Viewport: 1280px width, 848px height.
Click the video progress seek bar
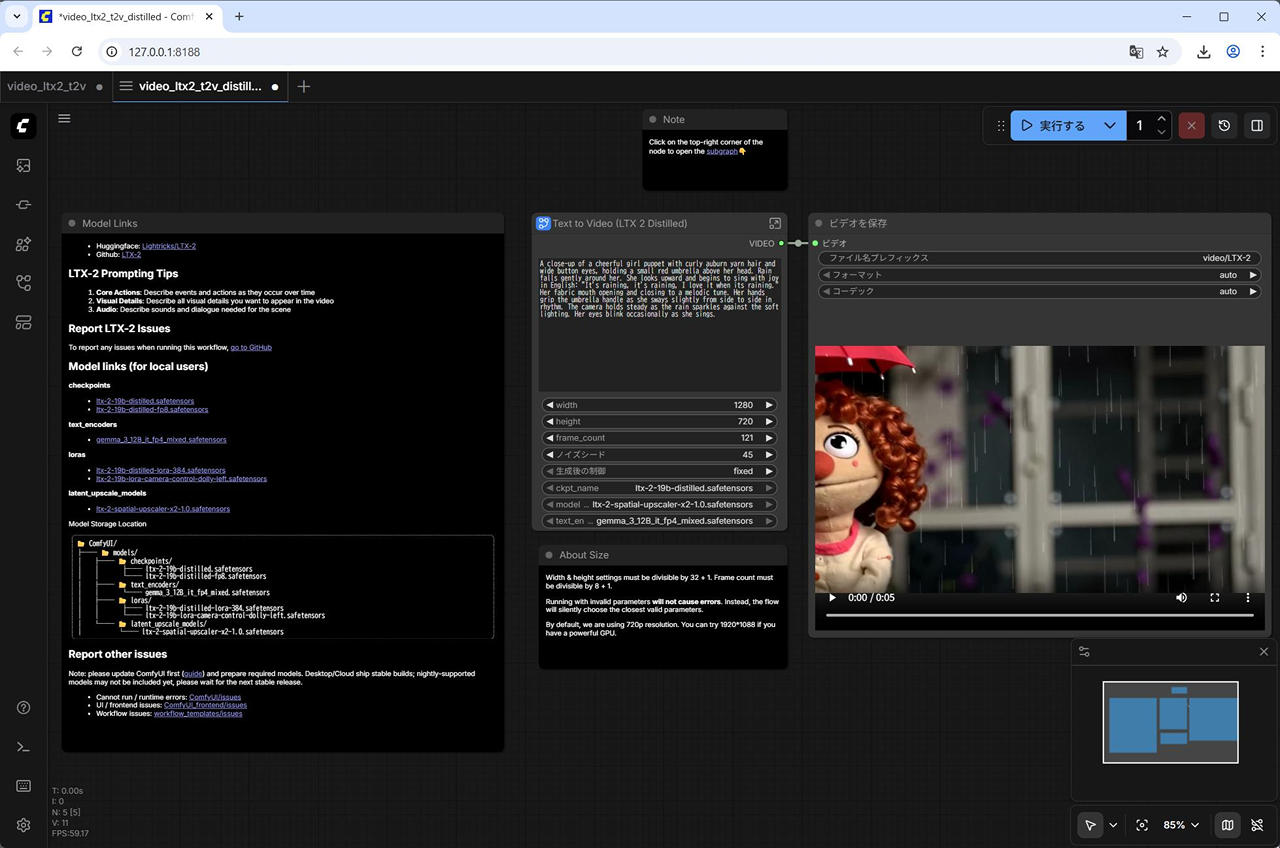click(1039, 616)
